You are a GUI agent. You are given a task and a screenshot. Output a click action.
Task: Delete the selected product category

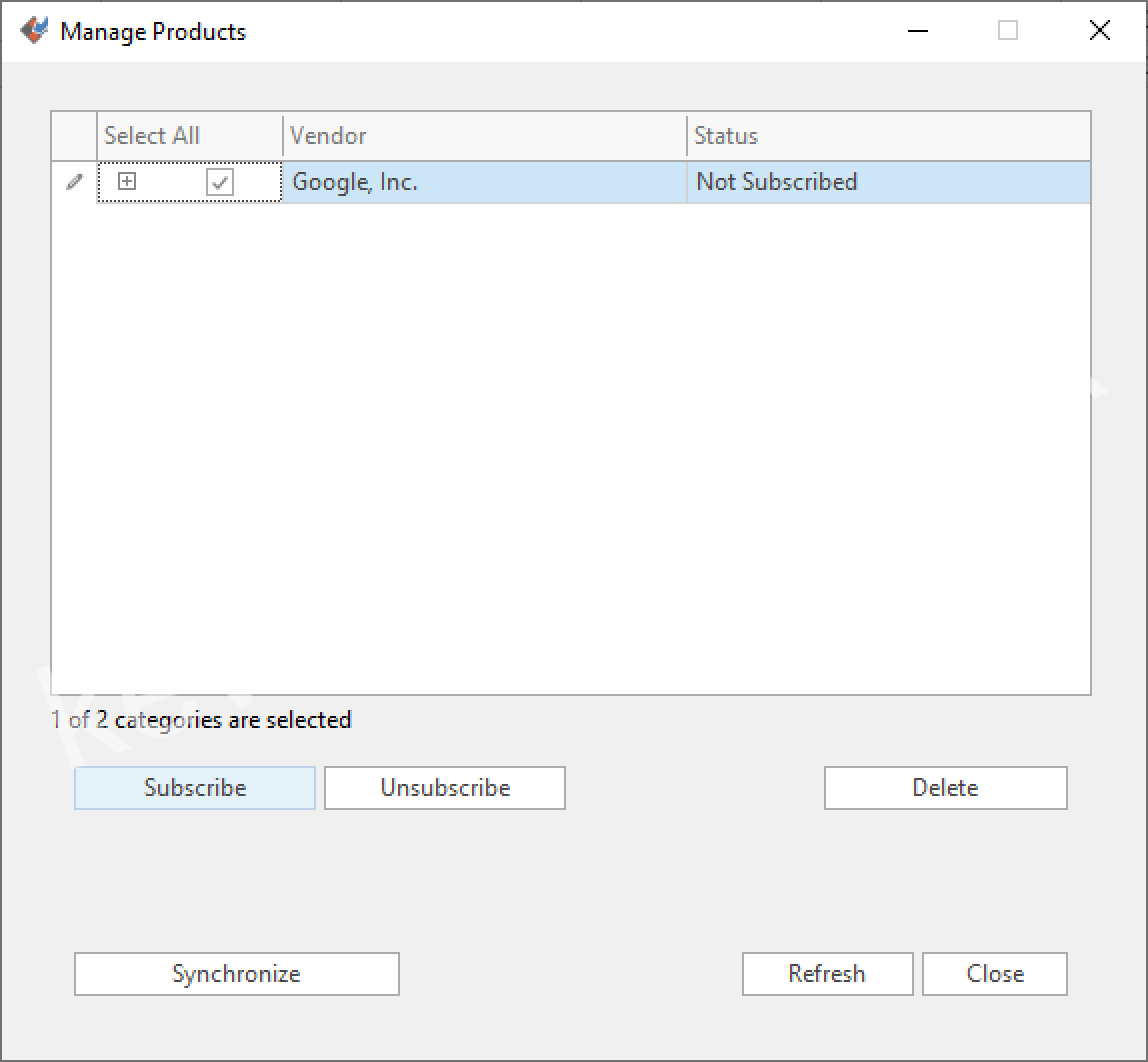coord(945,788)
